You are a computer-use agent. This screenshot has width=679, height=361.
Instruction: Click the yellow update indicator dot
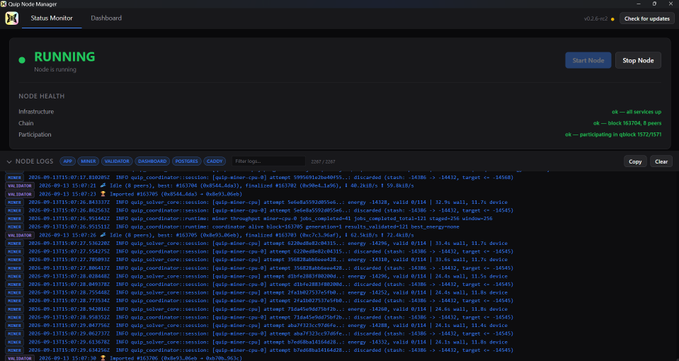[612, 19]
